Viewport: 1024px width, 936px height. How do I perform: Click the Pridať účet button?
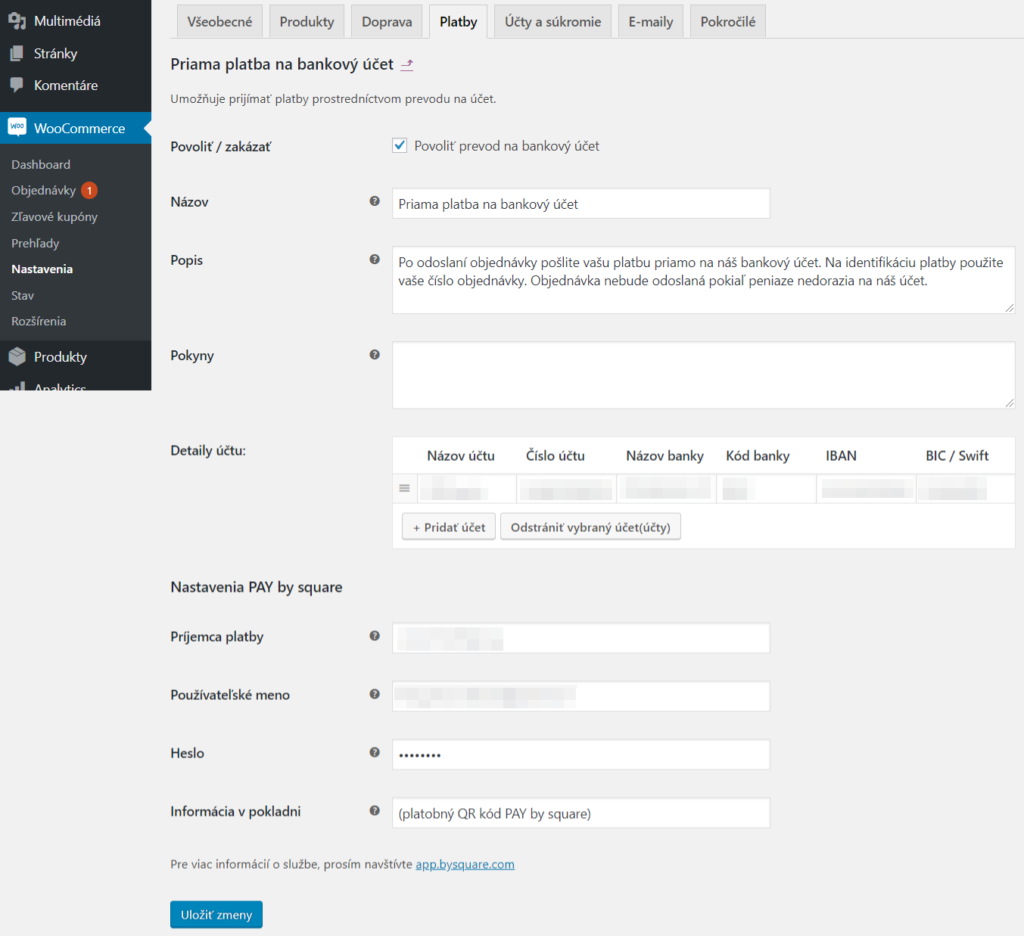[x=448, y=526]
